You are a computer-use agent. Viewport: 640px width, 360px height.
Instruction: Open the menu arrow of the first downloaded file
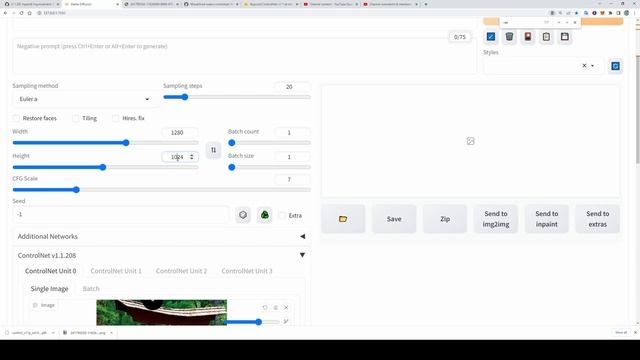tap(53, 333)
